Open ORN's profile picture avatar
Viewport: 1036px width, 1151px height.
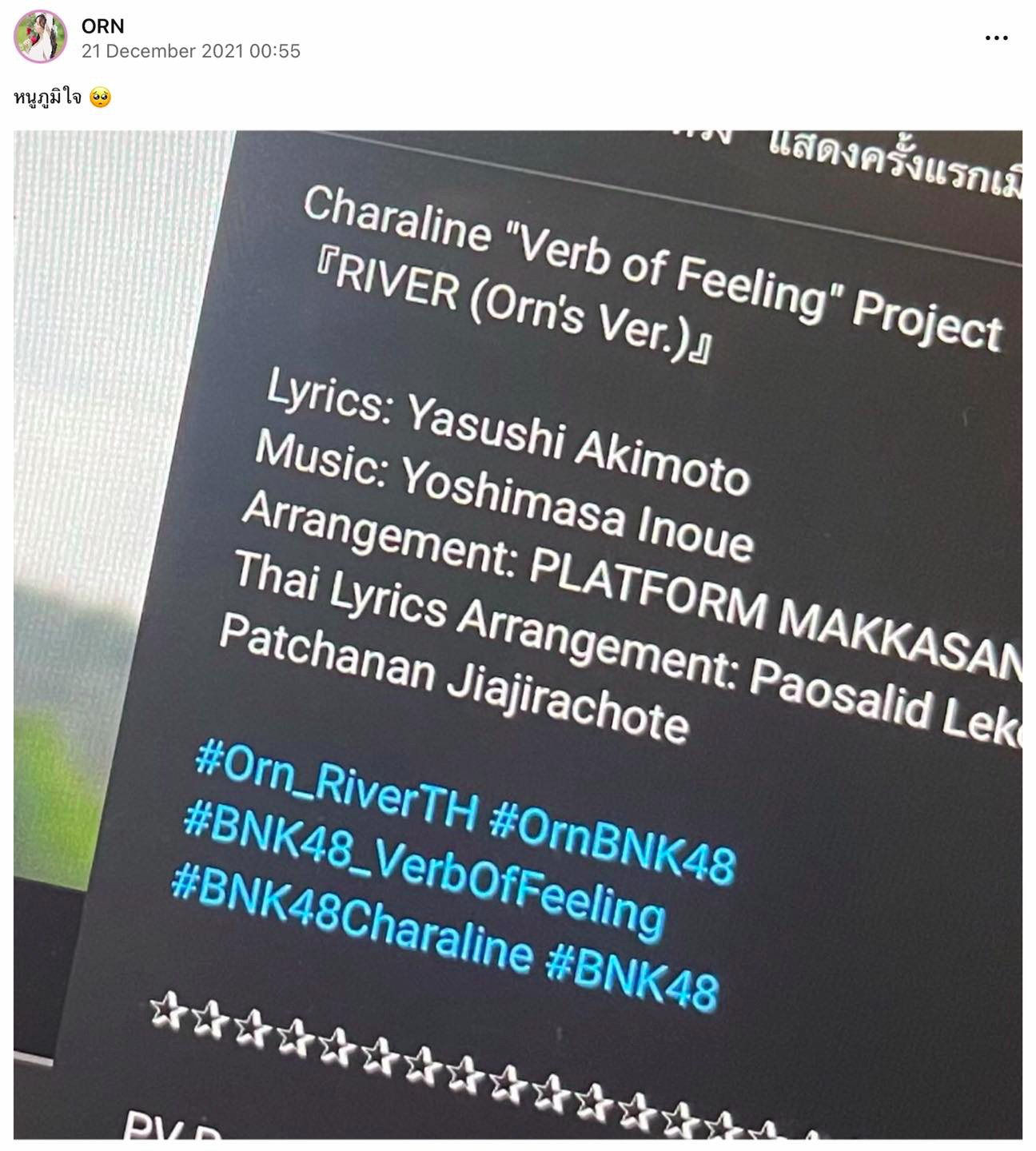click(x=40, y=37)
